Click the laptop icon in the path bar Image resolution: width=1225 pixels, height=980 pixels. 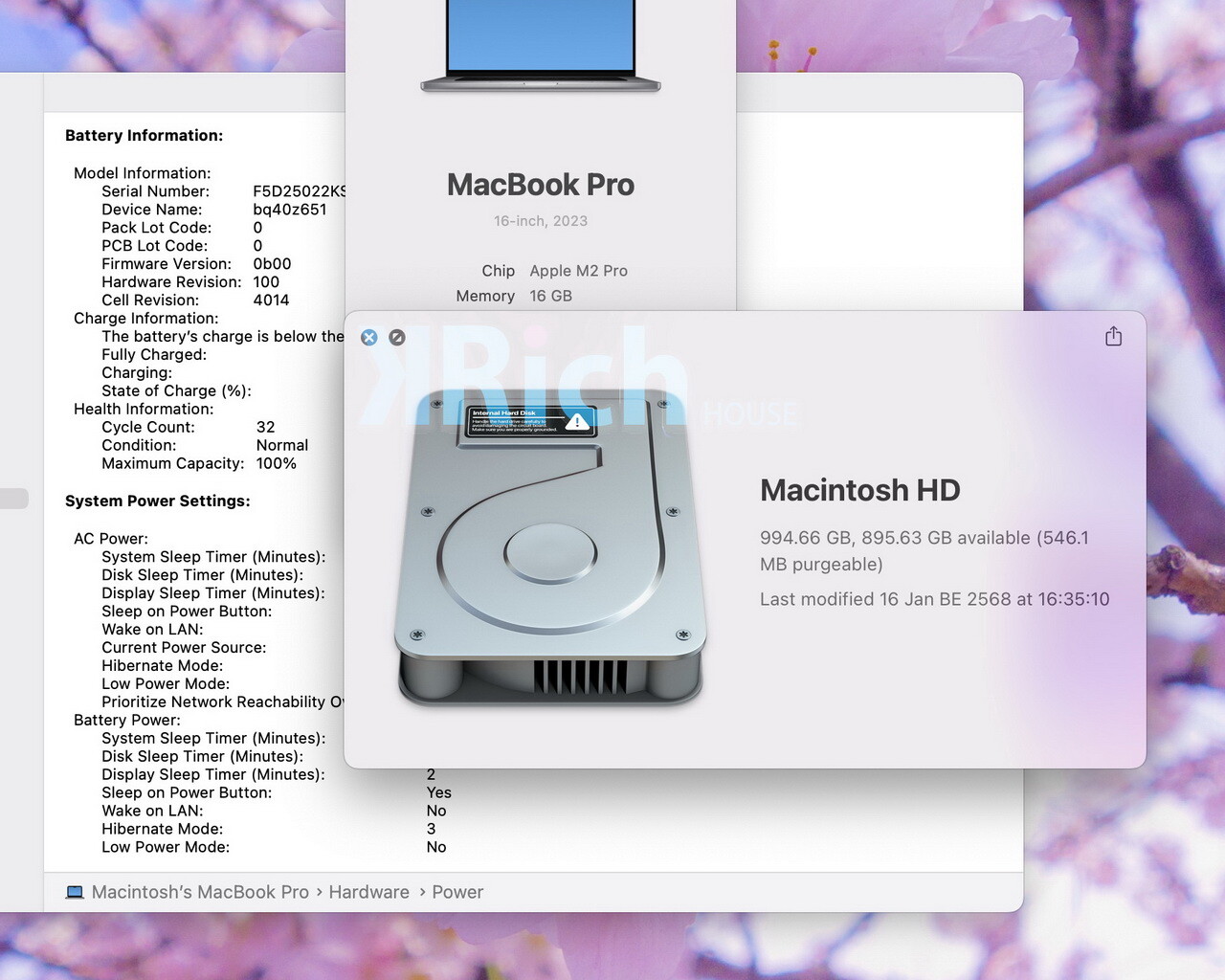75,892
